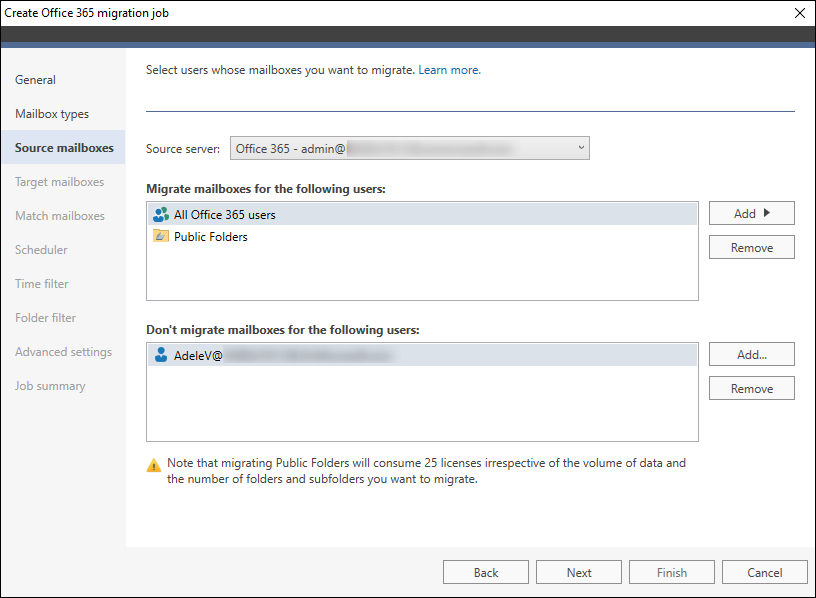
Task: Select the AdeleV excluded mailbox row
Action: coord(270,354)
